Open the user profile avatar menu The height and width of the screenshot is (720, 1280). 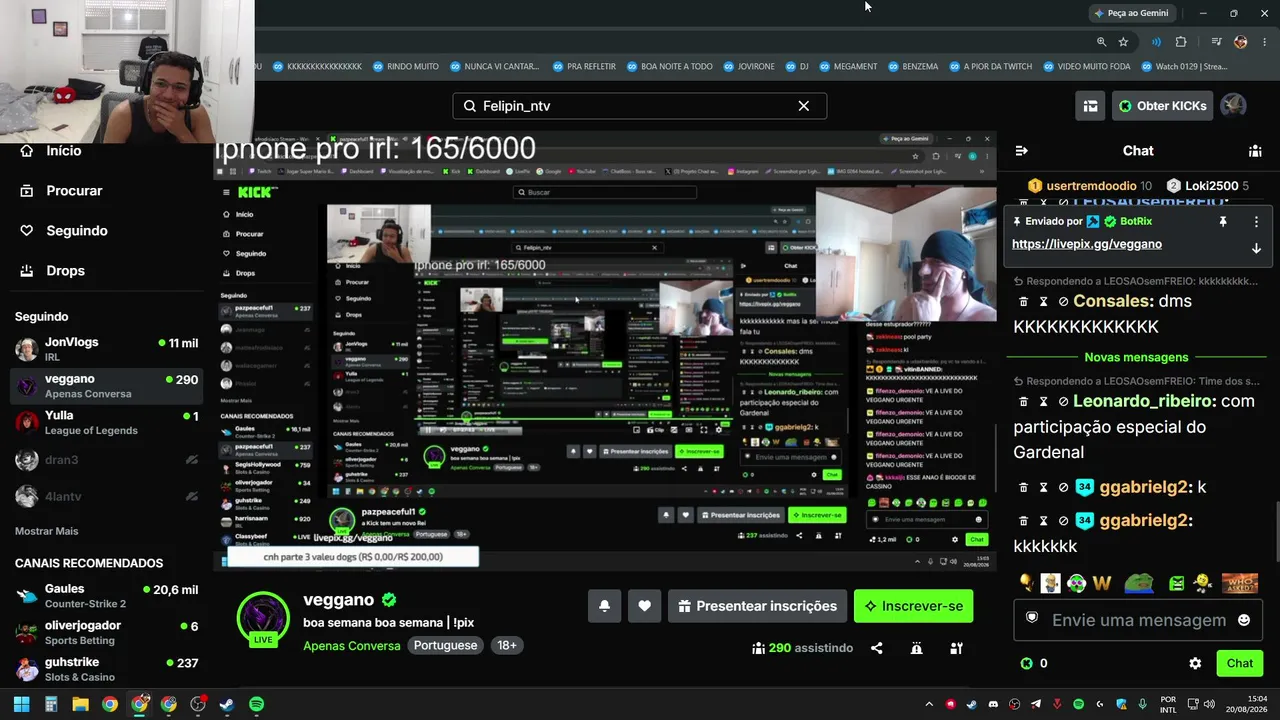coord(1233,106)
